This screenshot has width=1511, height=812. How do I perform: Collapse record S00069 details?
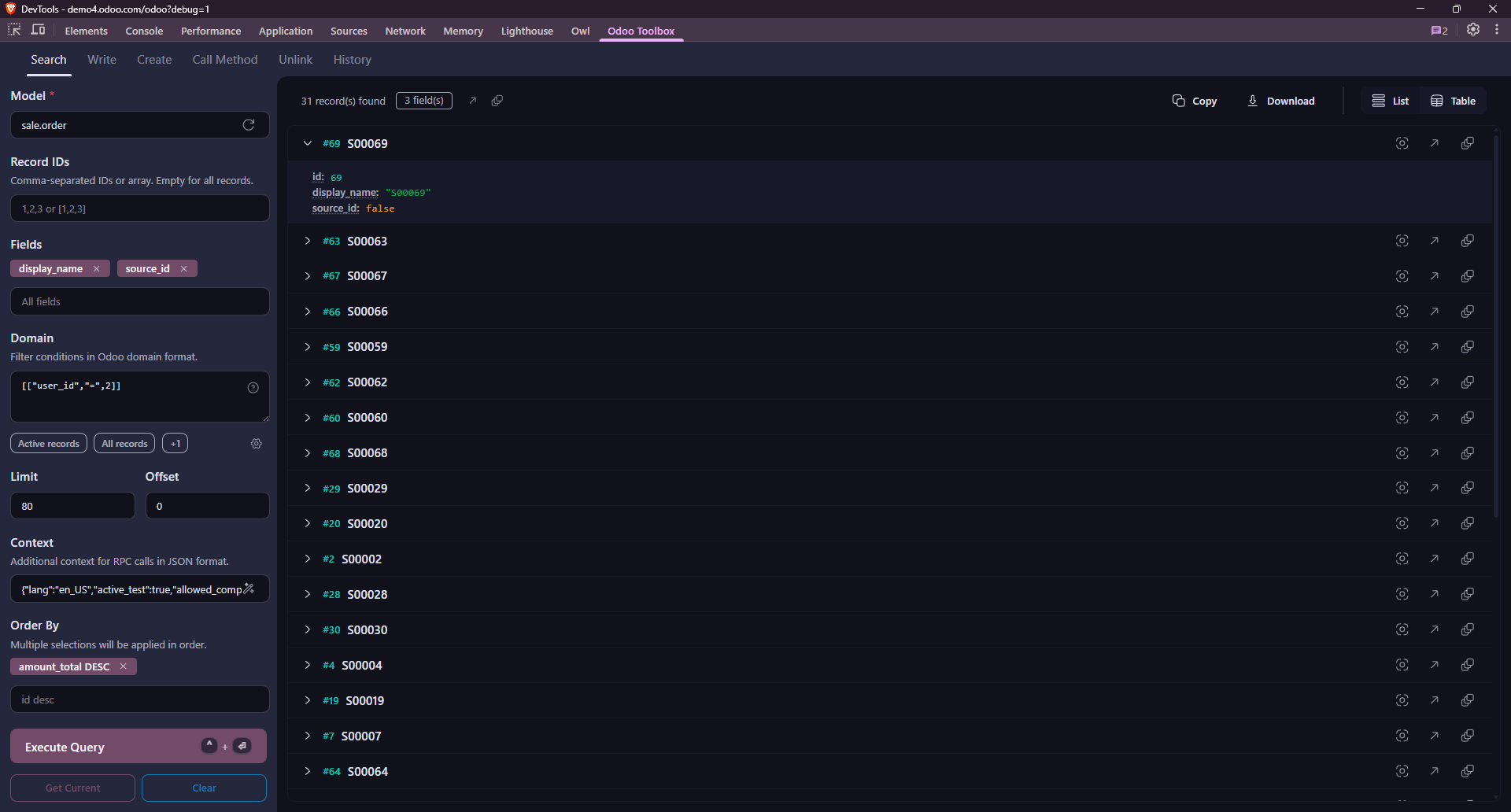tap(307, 143)
